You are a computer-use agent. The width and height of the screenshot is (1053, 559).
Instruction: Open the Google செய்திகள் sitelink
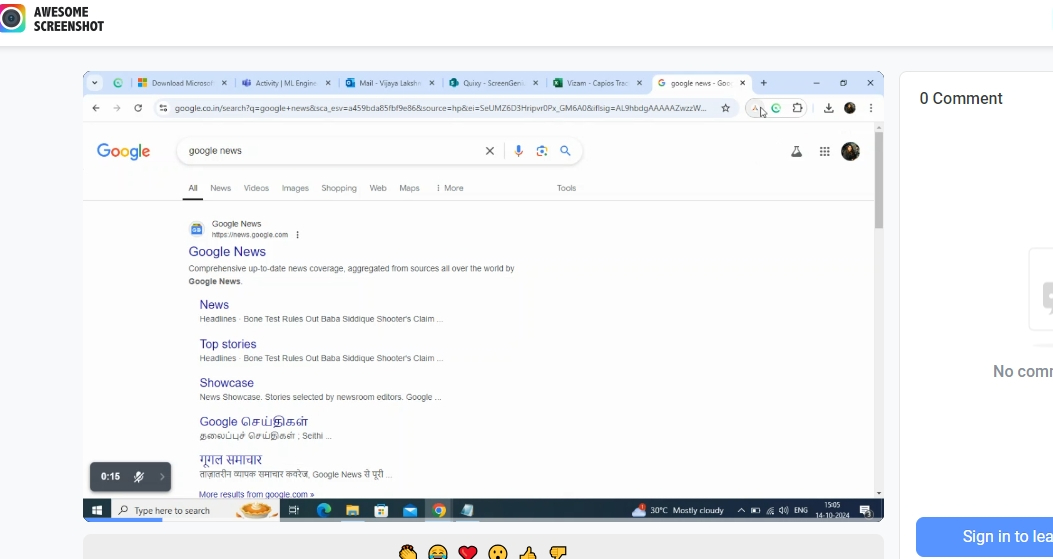coord(254,421)
